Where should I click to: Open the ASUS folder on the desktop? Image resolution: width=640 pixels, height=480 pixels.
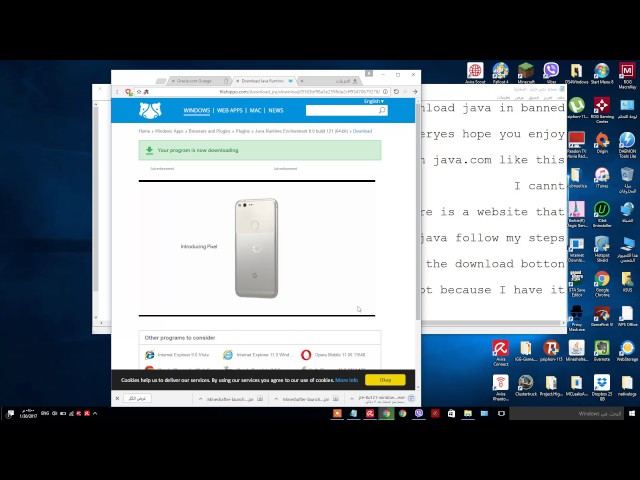pyautogui.click(x=627, y=282)
